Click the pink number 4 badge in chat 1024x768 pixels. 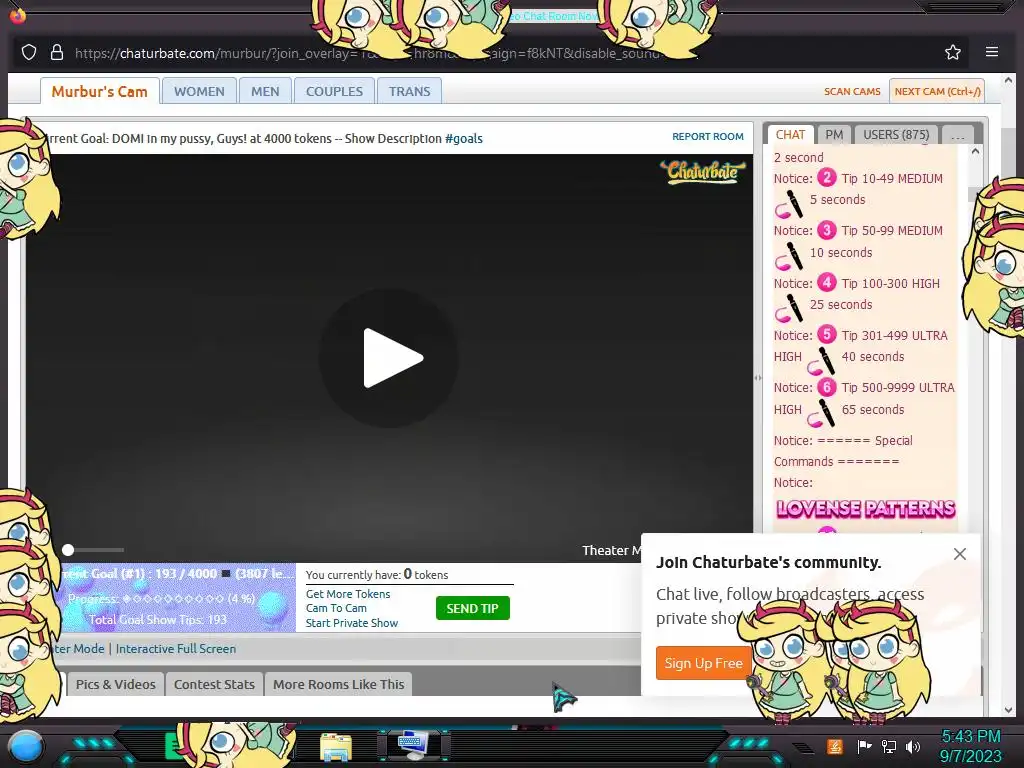pos(827,282)
